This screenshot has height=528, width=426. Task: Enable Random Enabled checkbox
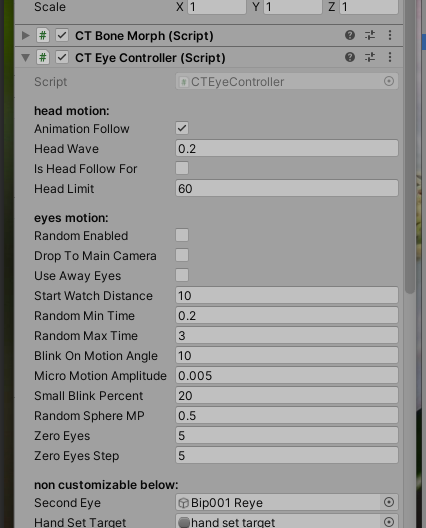click(x=182, y=235)
